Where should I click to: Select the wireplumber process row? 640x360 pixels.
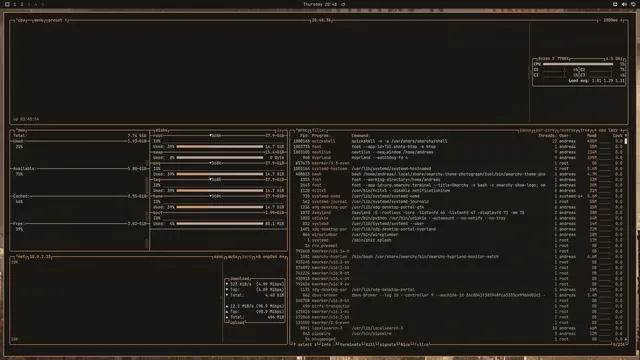[x=458, y=235]
